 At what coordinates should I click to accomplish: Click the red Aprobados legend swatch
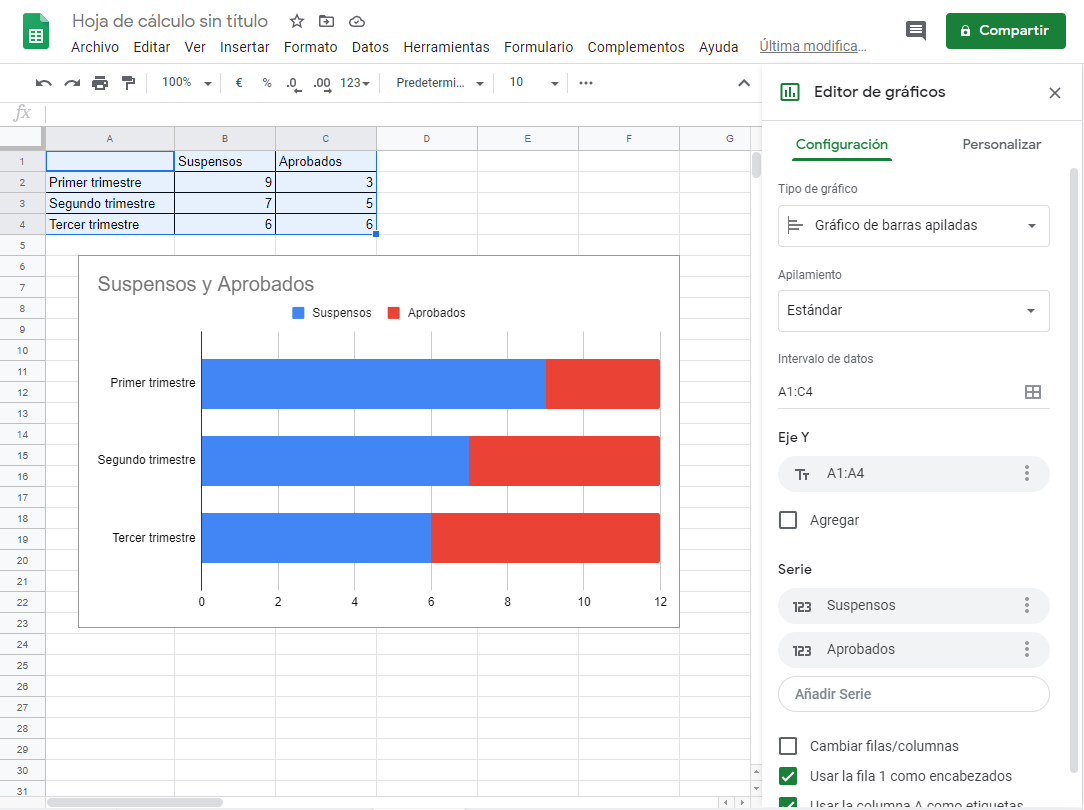pyautogui.click(x=394, y=313)
